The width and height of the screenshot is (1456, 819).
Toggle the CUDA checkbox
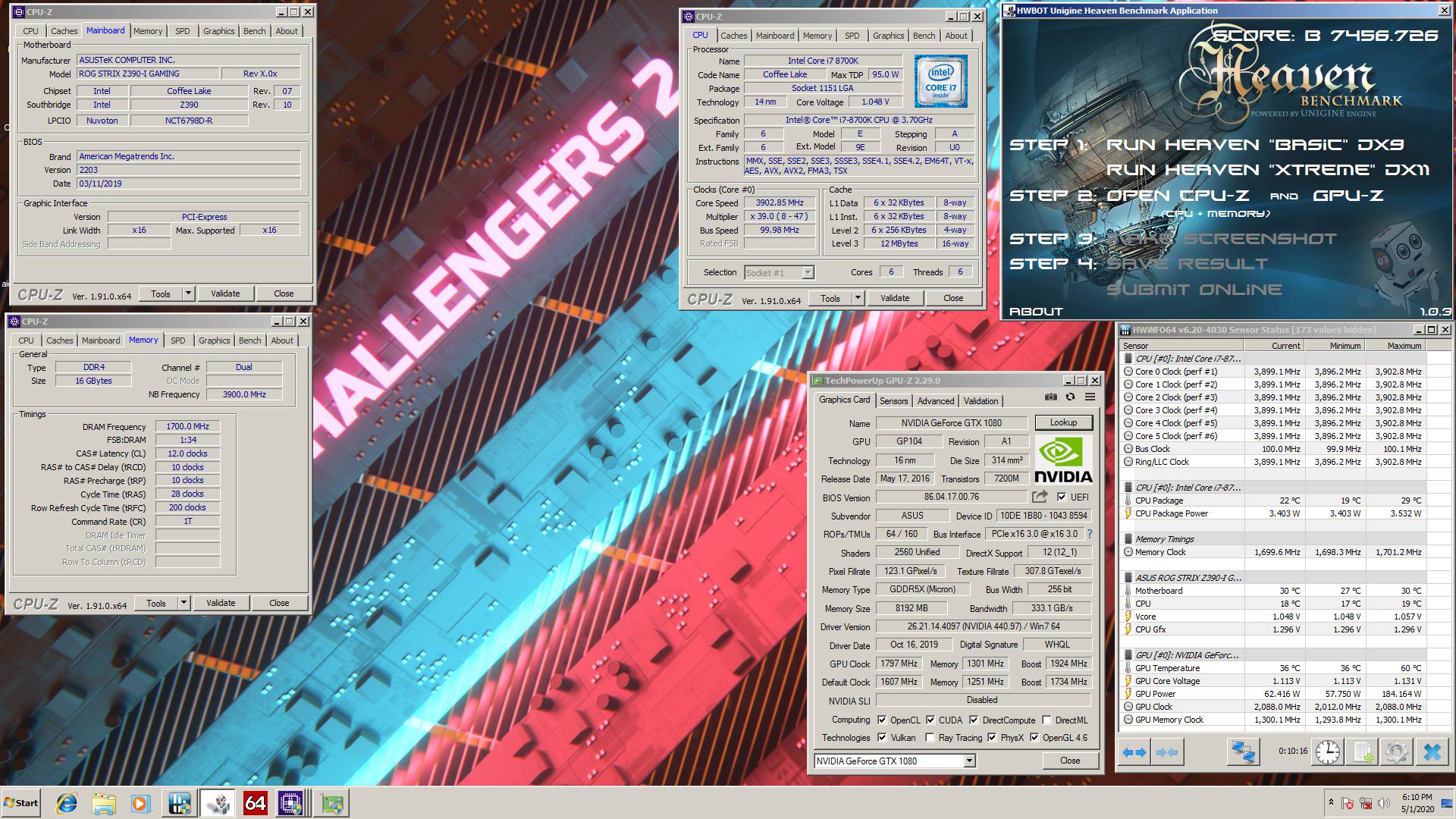pyautogui.click(x=930, y=720)
